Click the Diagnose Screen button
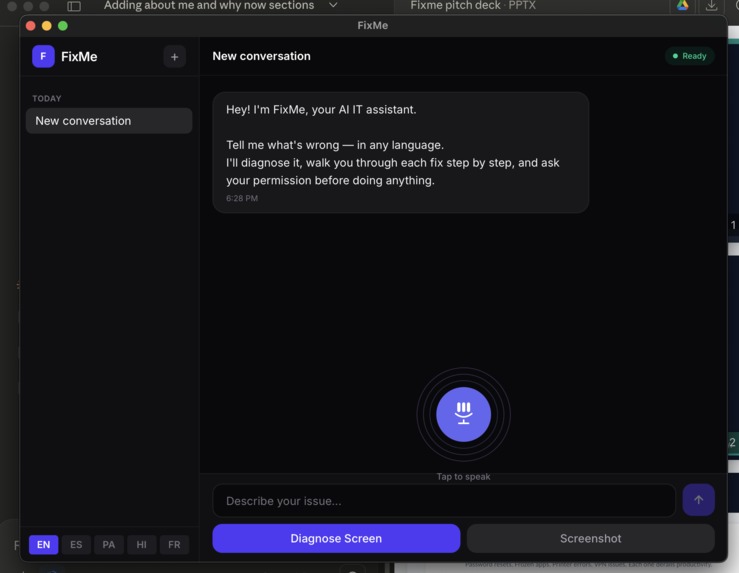The height and width of the screenshot is (573, 739). click(x=336, y=538)
